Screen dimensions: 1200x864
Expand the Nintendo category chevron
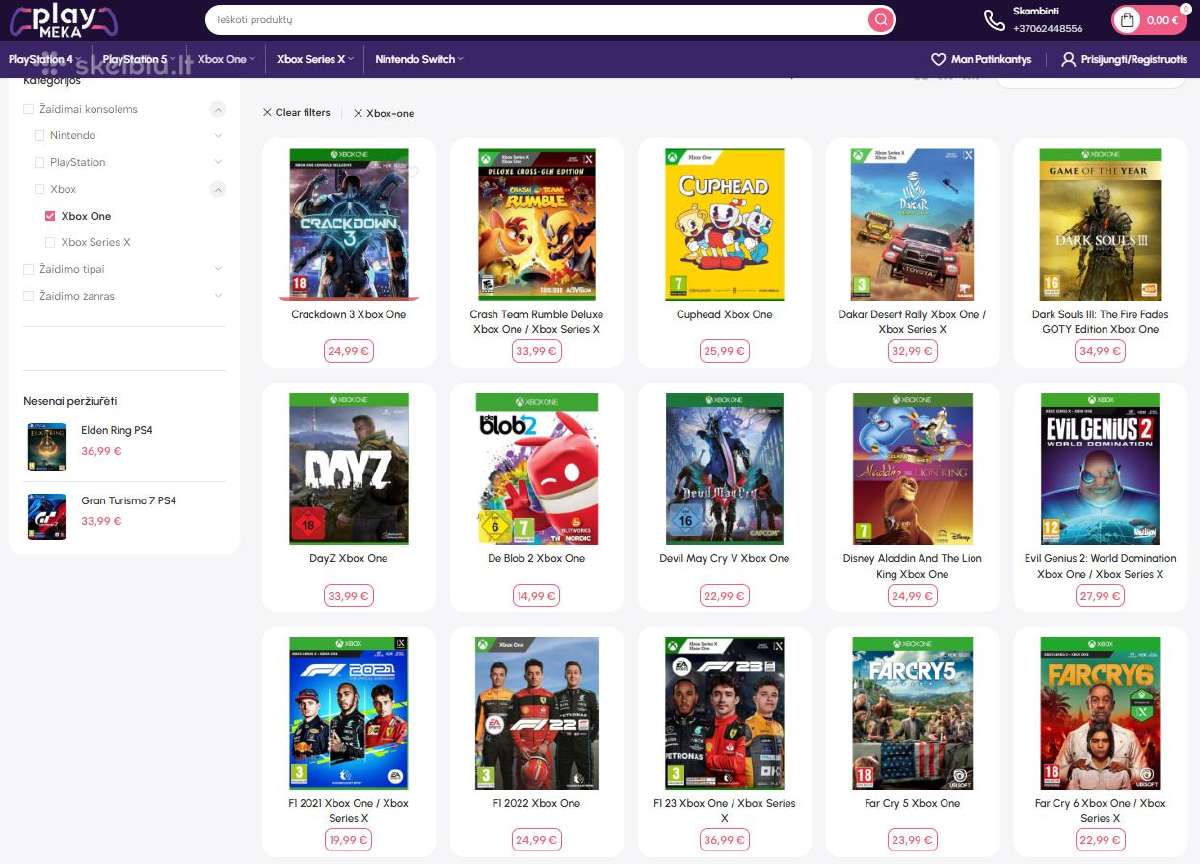(x=218, y=135)
